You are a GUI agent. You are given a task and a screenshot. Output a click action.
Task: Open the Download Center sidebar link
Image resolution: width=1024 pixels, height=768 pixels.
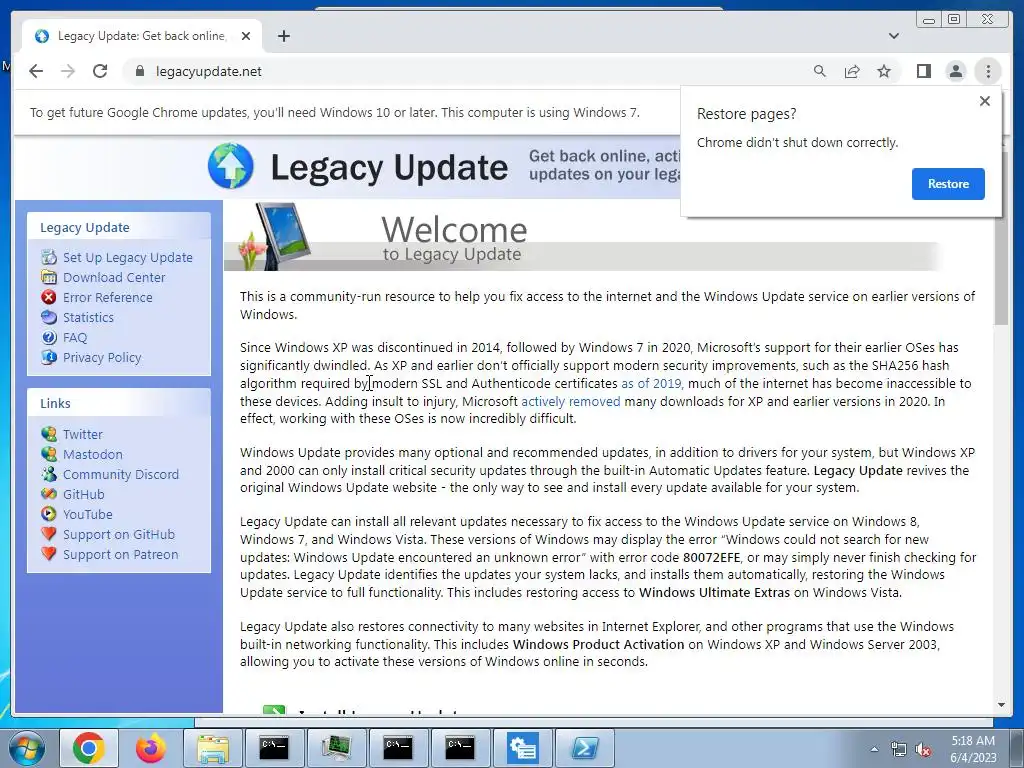coord(114,278)
